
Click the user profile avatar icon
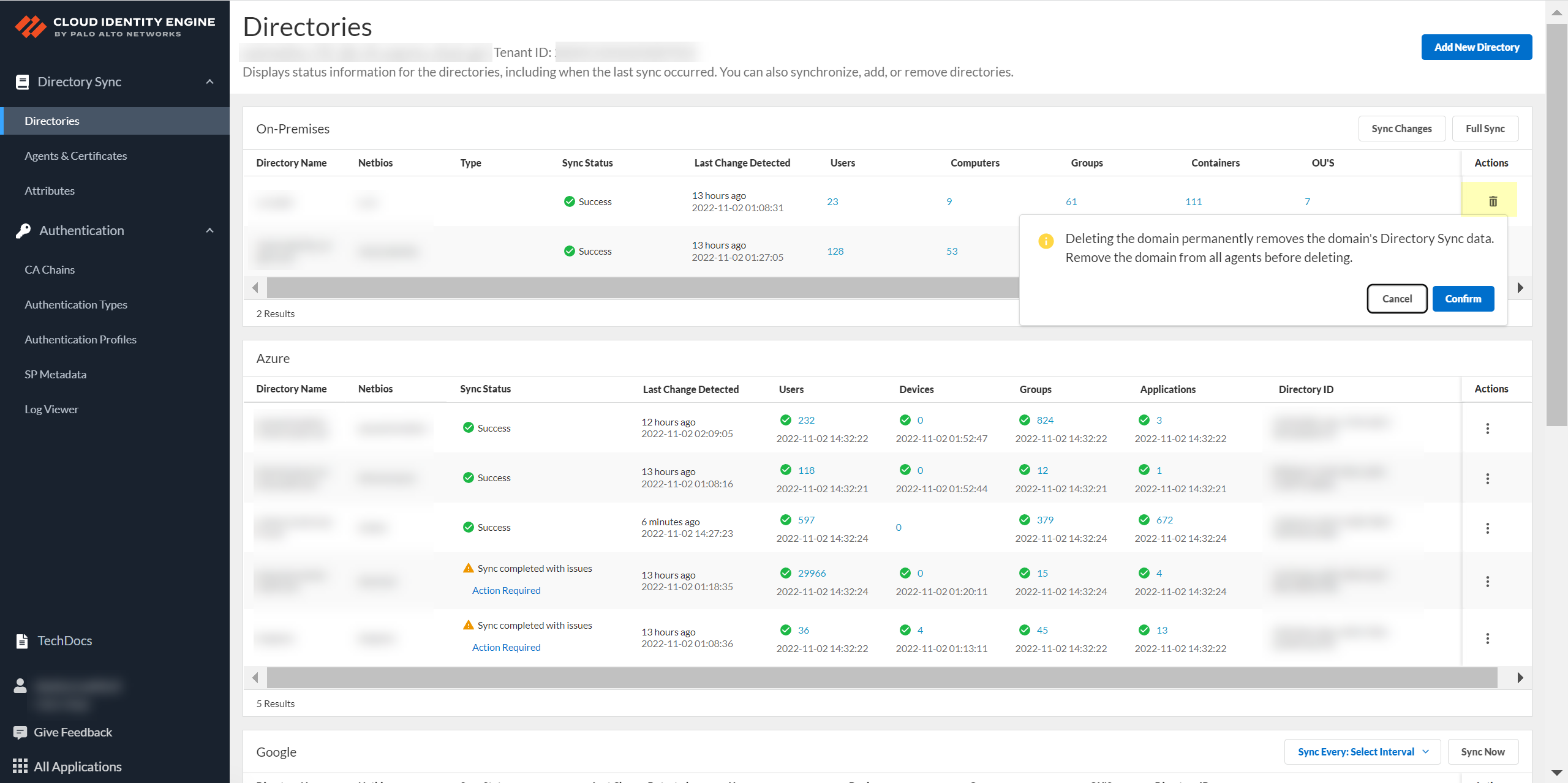(20, 686)
